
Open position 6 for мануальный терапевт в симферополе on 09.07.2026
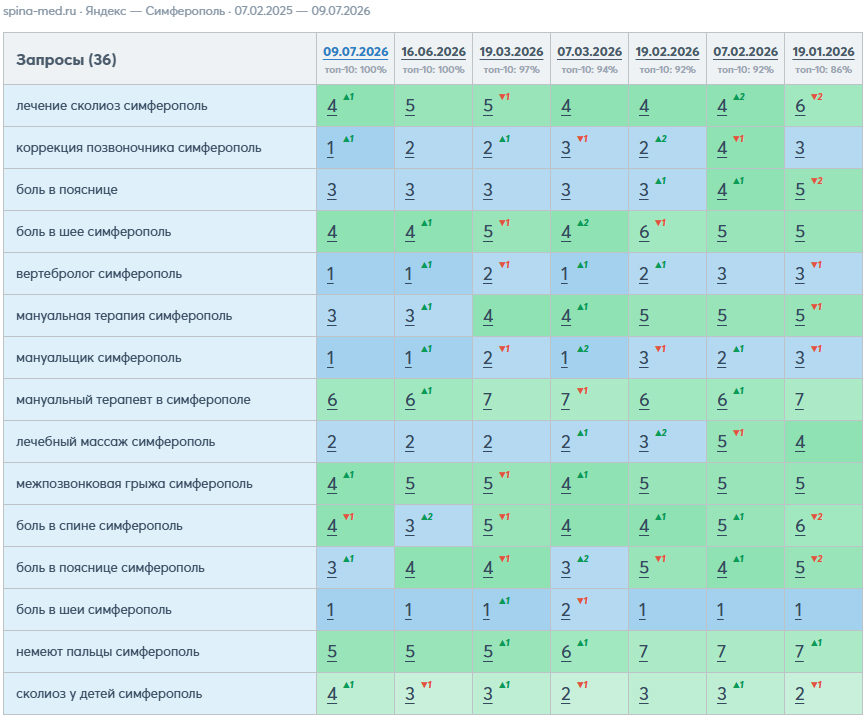pyautogui.click(x=332, y=400)
